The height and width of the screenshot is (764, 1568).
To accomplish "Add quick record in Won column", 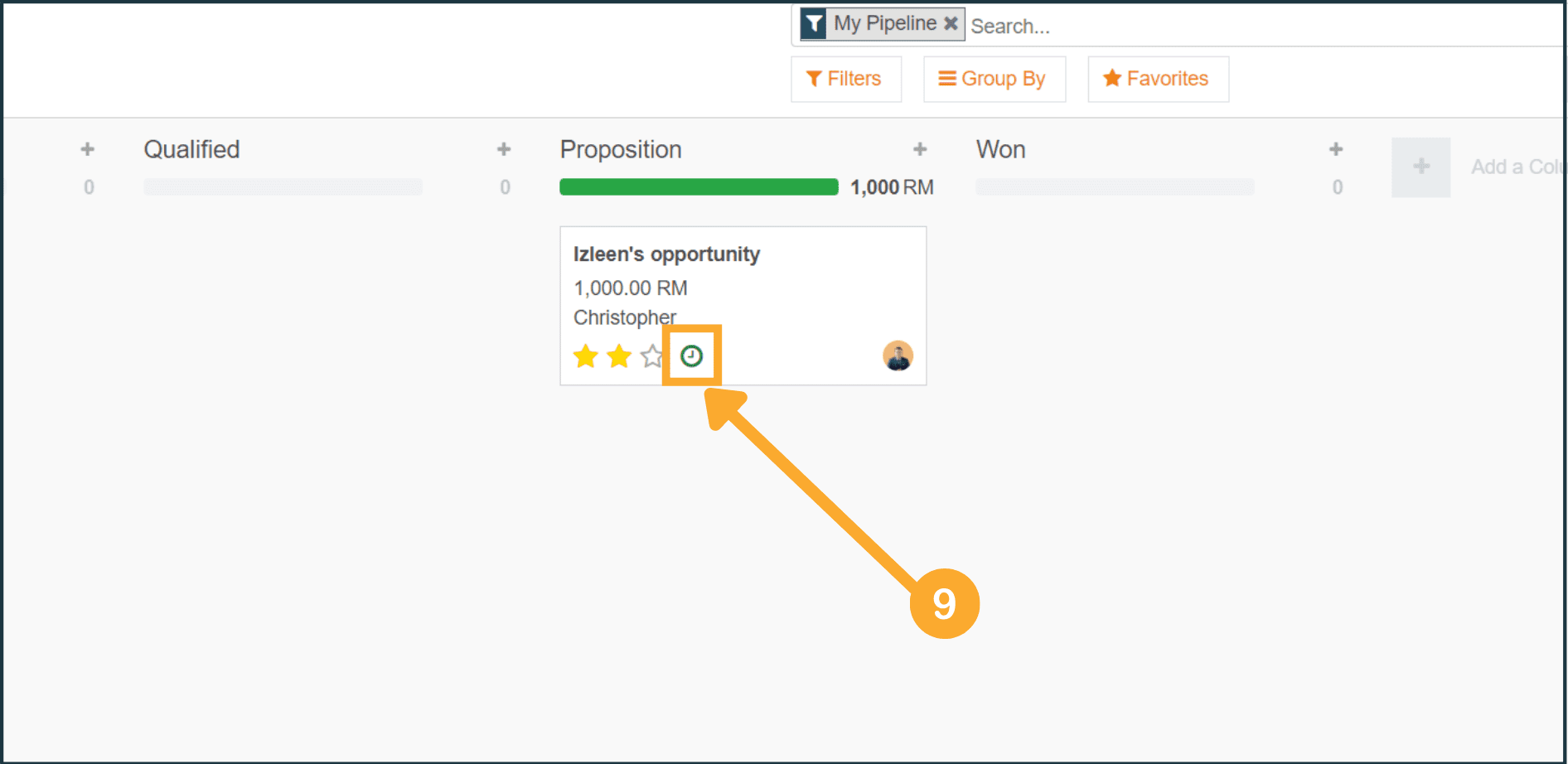I will point(1336,149).
